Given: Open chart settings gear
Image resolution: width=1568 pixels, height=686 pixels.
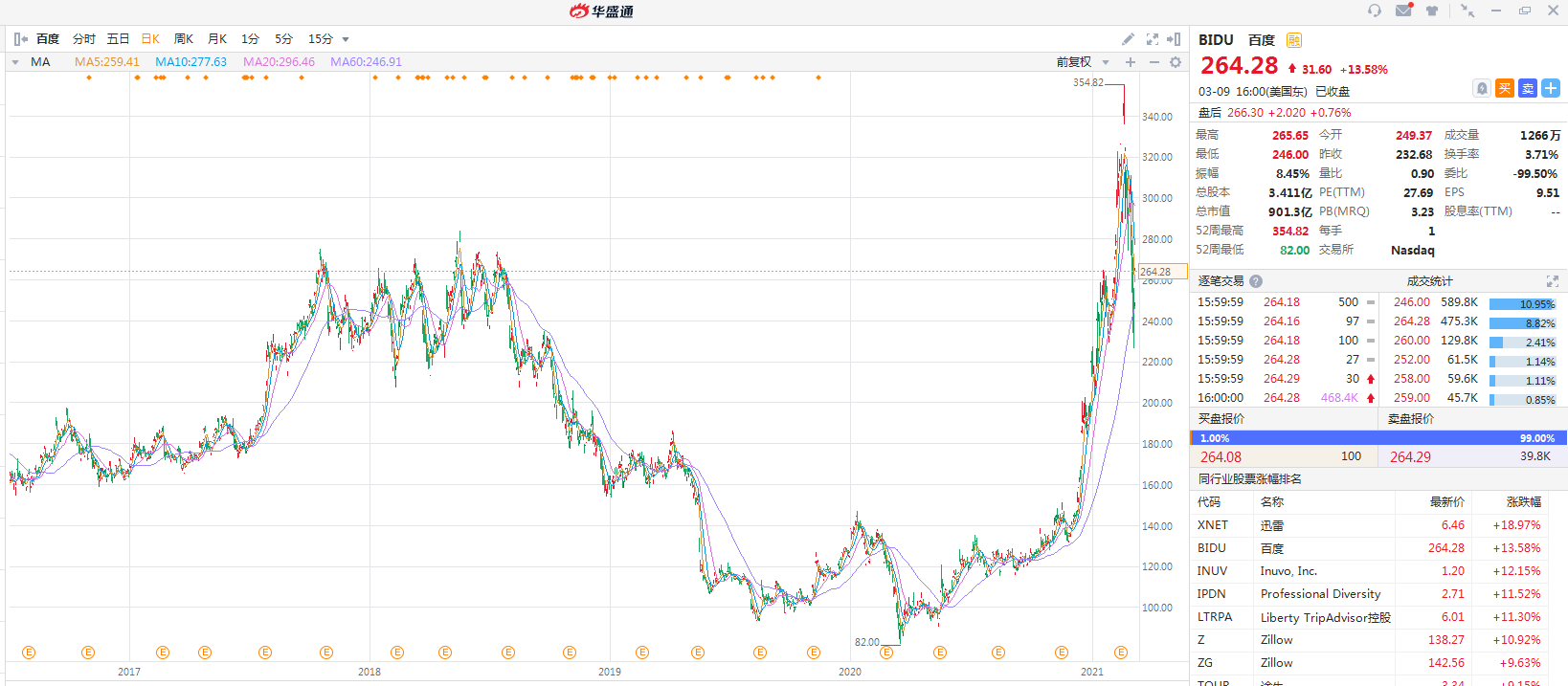Looking at the screenshot, I should (1176, 62).
